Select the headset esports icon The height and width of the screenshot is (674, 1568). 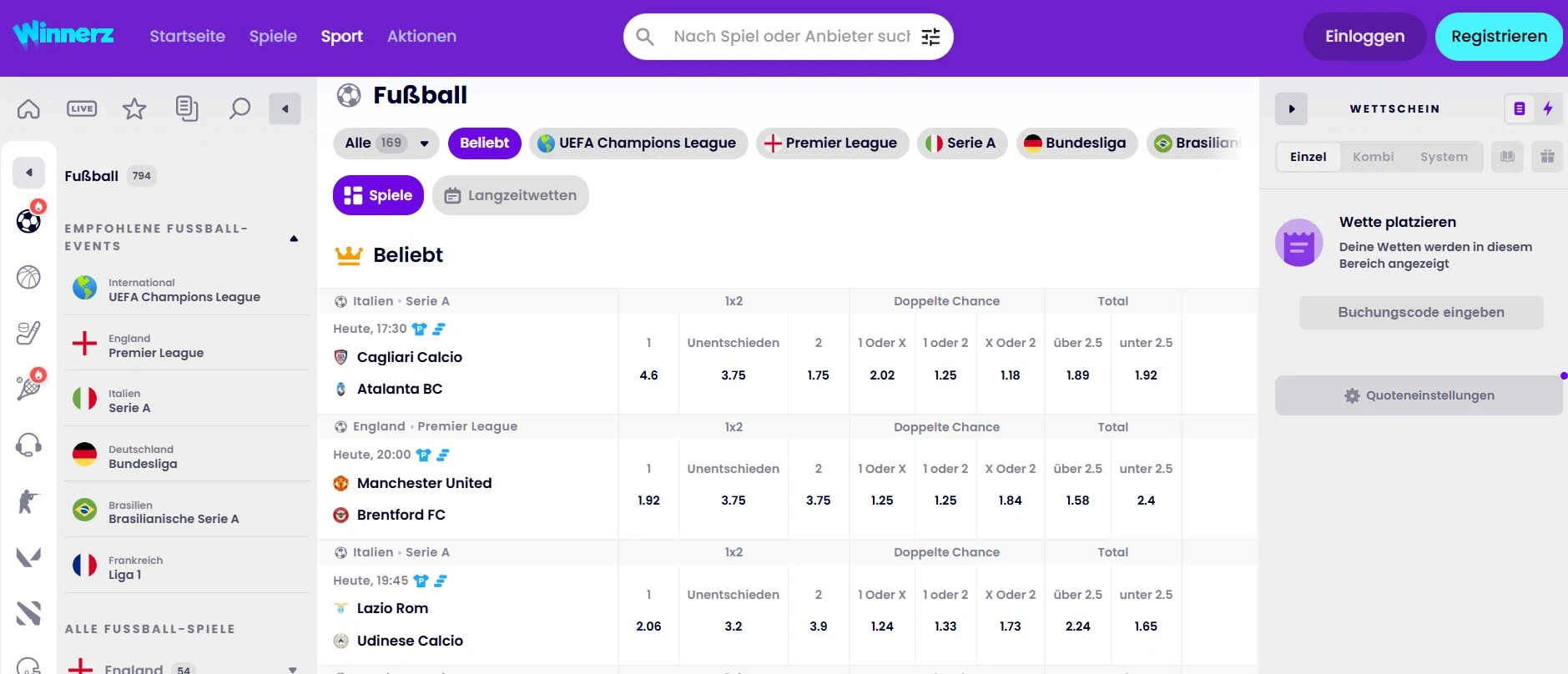[28, 445]
